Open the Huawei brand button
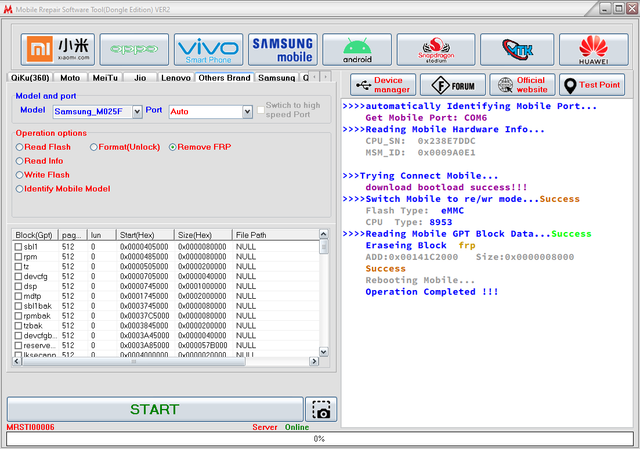Screen dimensions: 640x449 tap(593, 49)
